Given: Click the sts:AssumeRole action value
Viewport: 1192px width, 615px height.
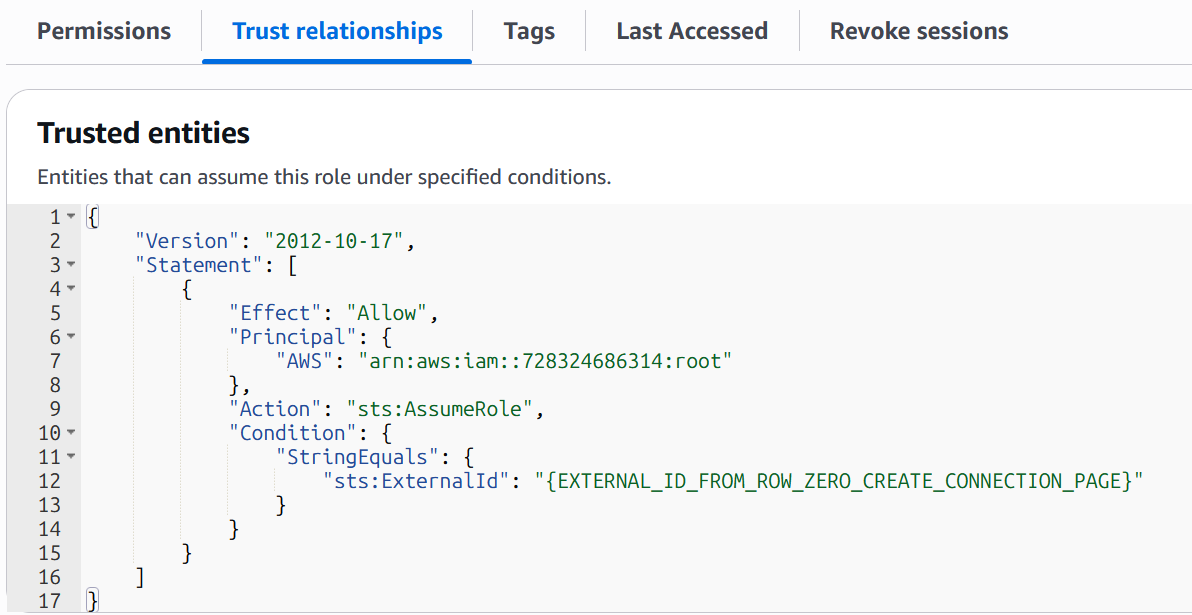Looking at the screenshot, I should pos(443,409).
